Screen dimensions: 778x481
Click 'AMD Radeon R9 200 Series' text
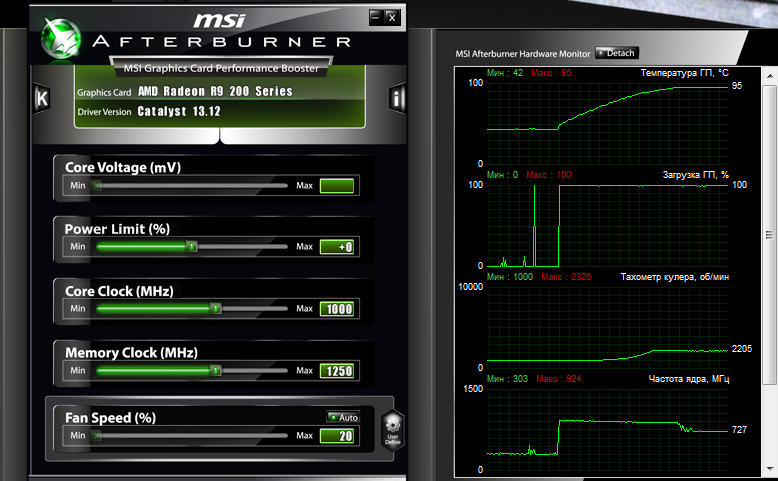pos(215,91)
